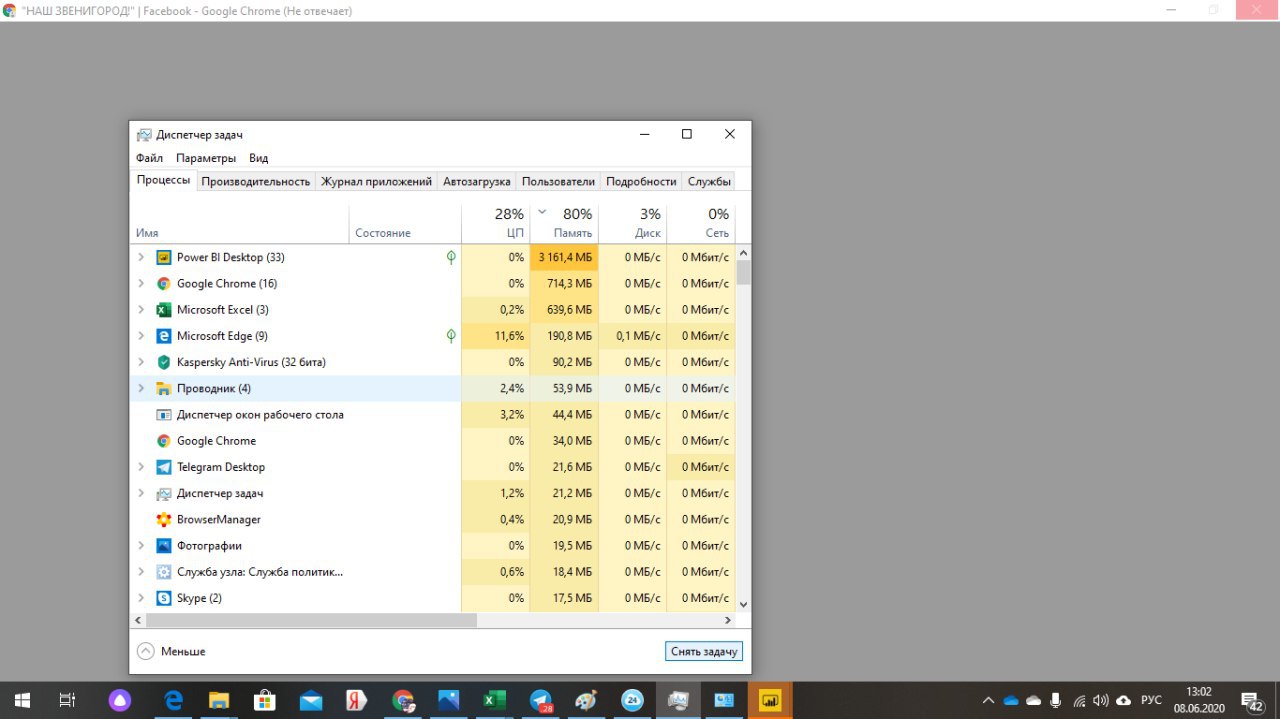The image size is (1280, 719).
Task: Sort by Диск column header
Action: pos(633,223)
